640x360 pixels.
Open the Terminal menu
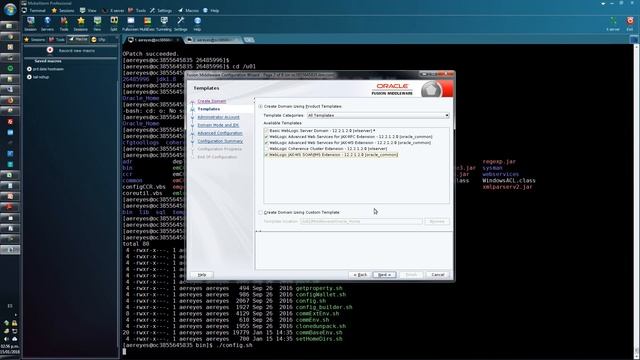[x=34, y=10]
